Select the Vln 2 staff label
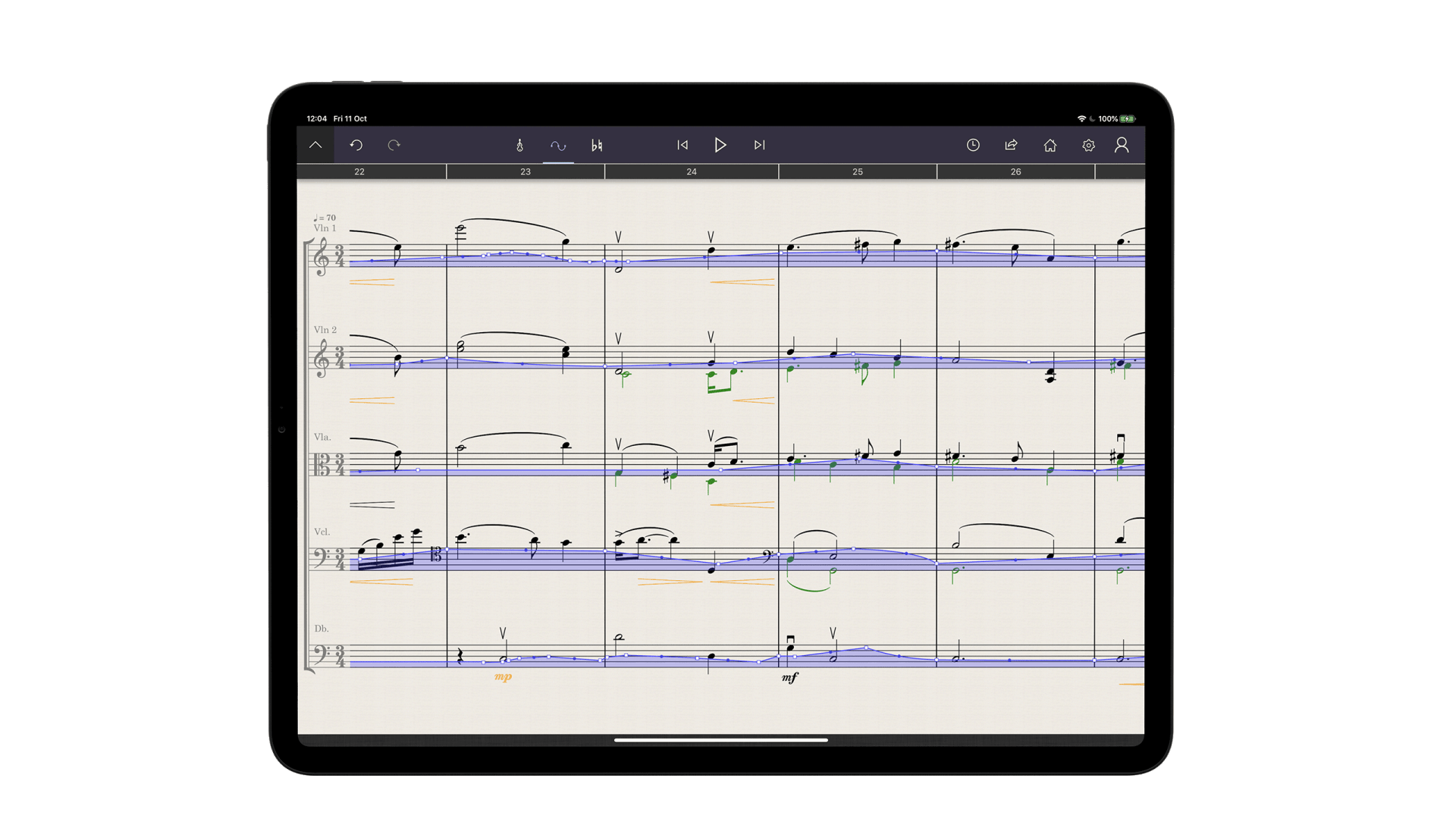Viewport: 1456px width, 819px height. click(x=325, y=330)
